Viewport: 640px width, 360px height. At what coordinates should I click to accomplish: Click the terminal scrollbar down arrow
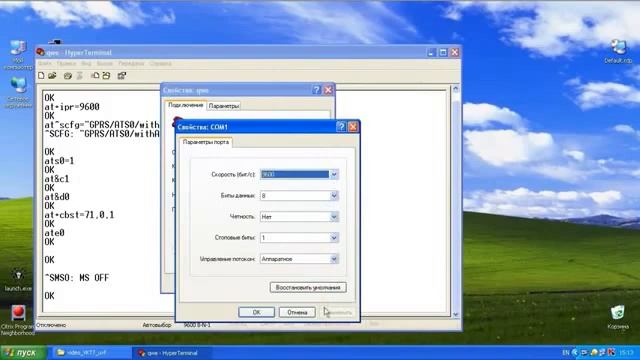456,314
